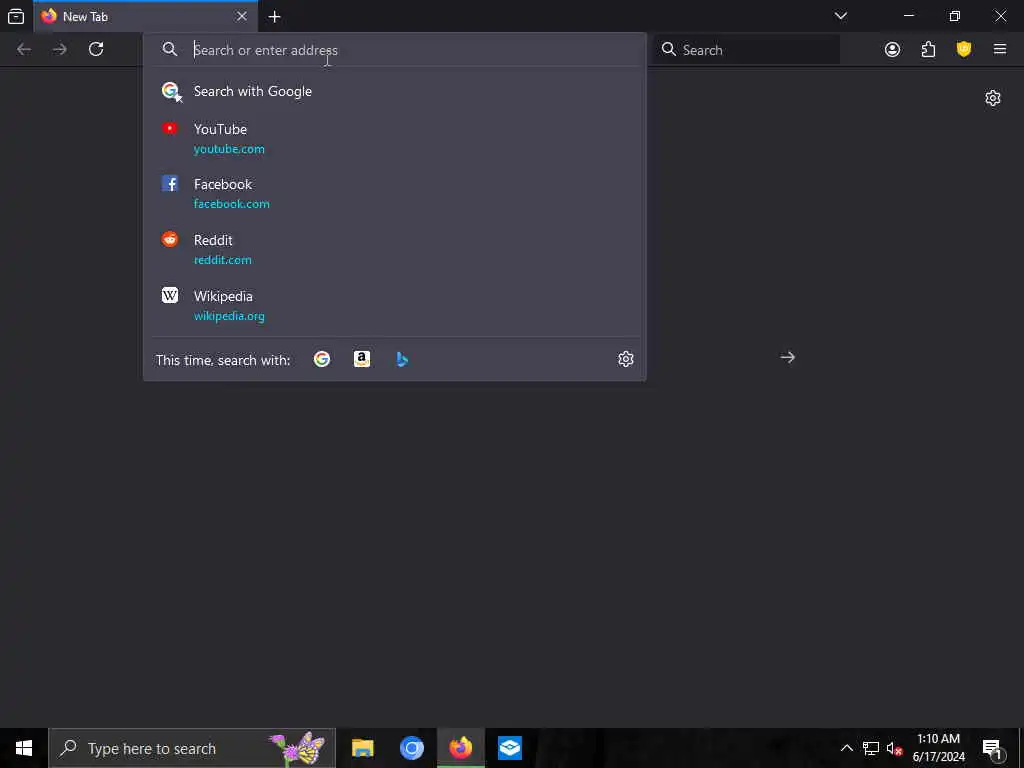Select the Reddit suggestion
Viewport: 1024px width, 768px height.
[x=394, y=249]
